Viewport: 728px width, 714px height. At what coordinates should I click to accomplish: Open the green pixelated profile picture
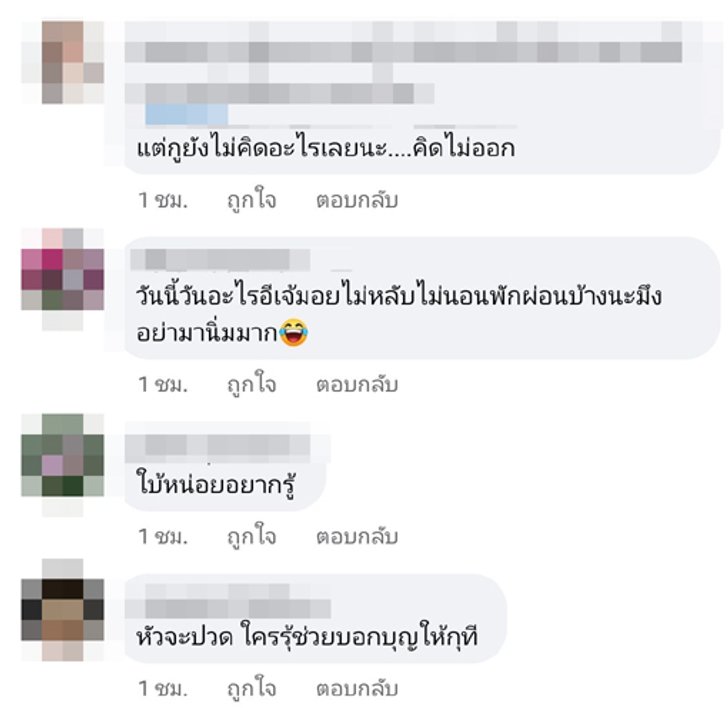(63, 465)
